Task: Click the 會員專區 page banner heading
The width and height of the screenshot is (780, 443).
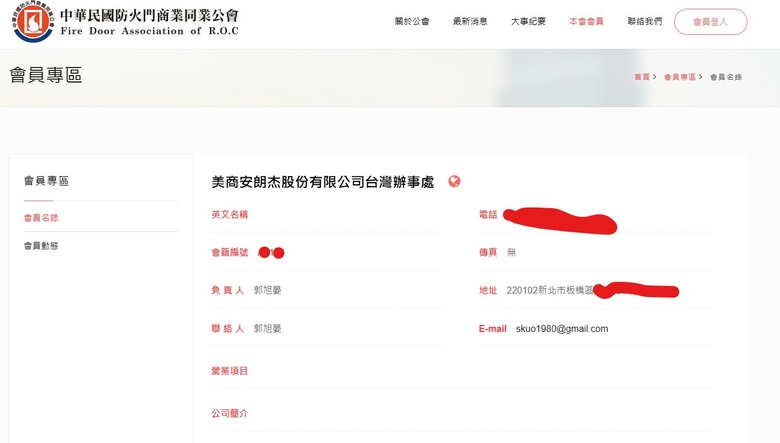Action: [46, 76]
